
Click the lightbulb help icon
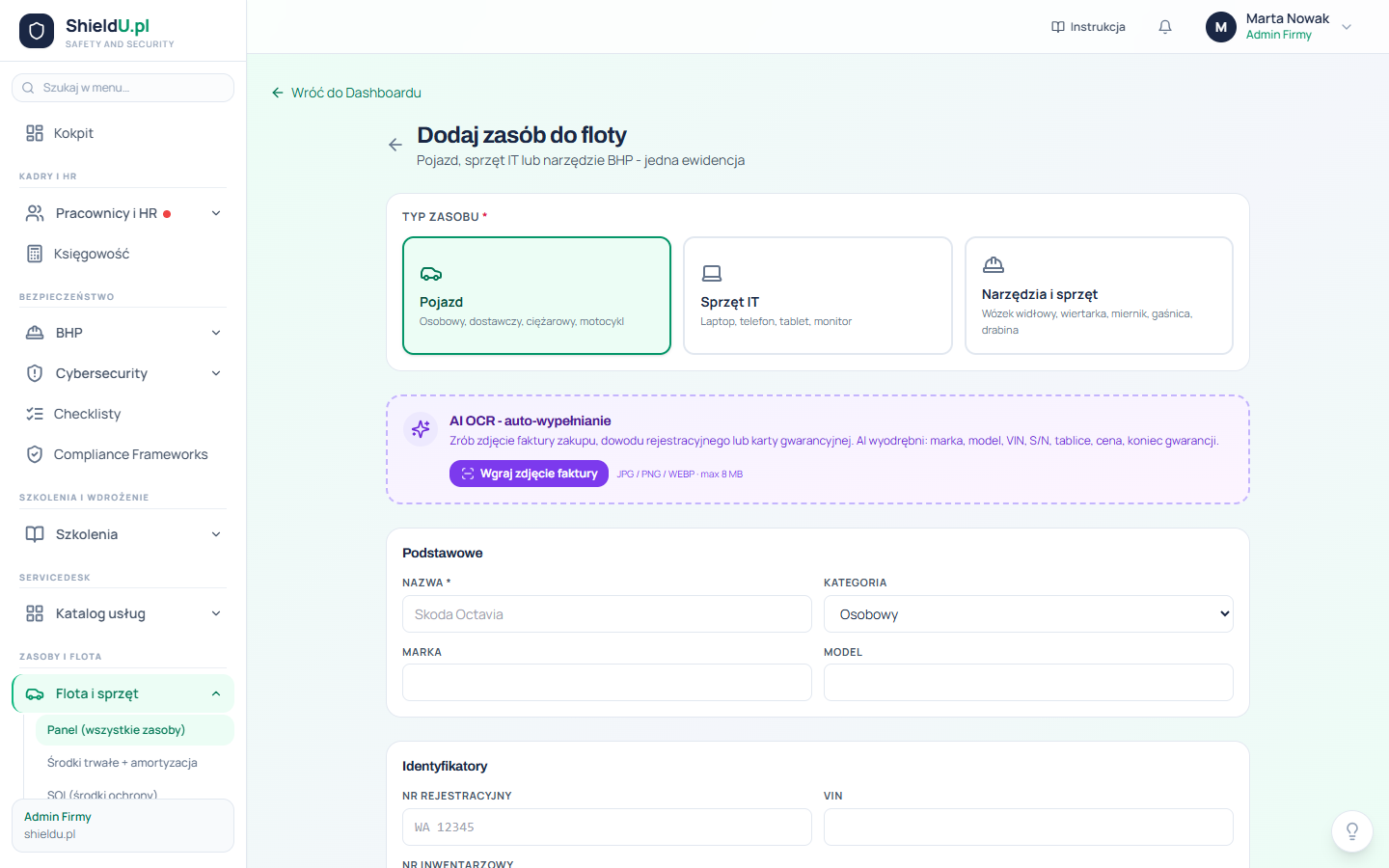click(x=1352, y=831)
